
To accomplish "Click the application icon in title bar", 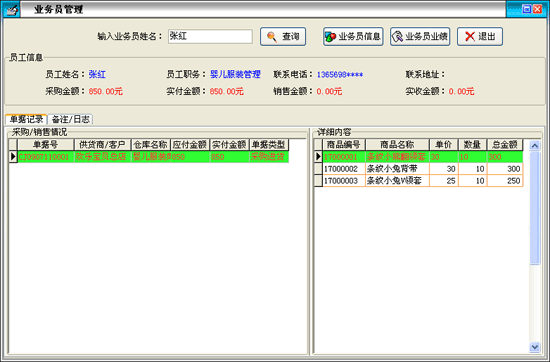I will (x=11, y=9).
